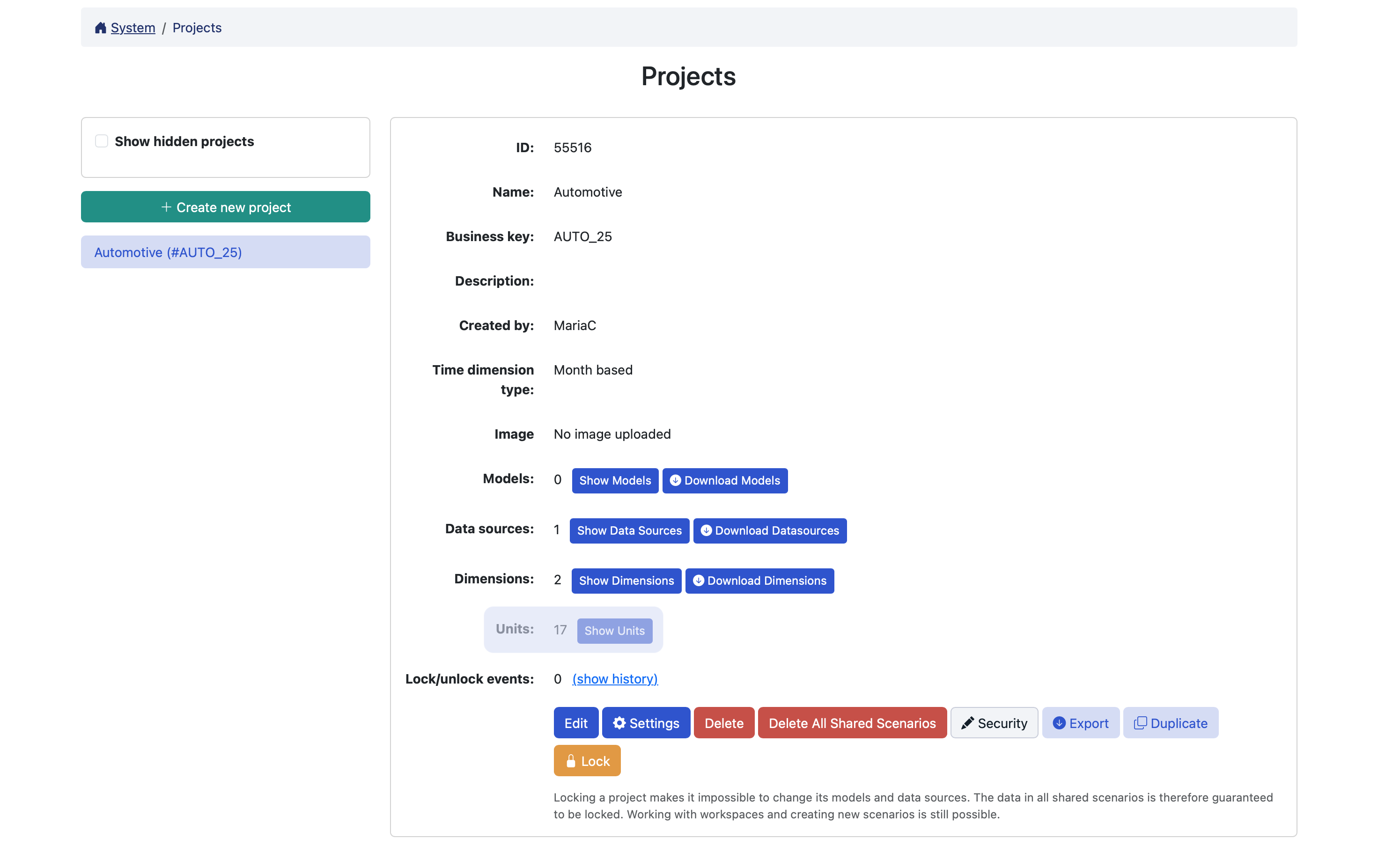Screen dimensions: 1400x868
Task: Click the gear icon on Settings button
Action: [x=619, y=723]
